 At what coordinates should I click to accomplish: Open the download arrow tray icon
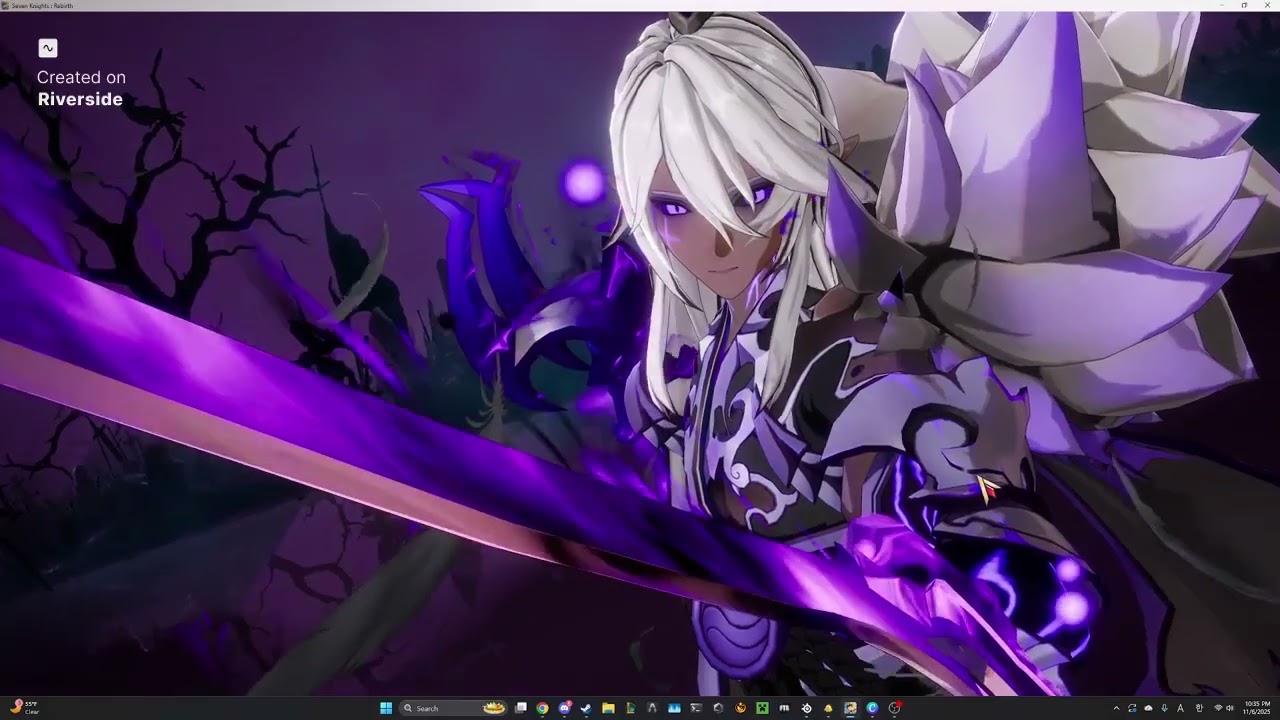coord(1164,708)
